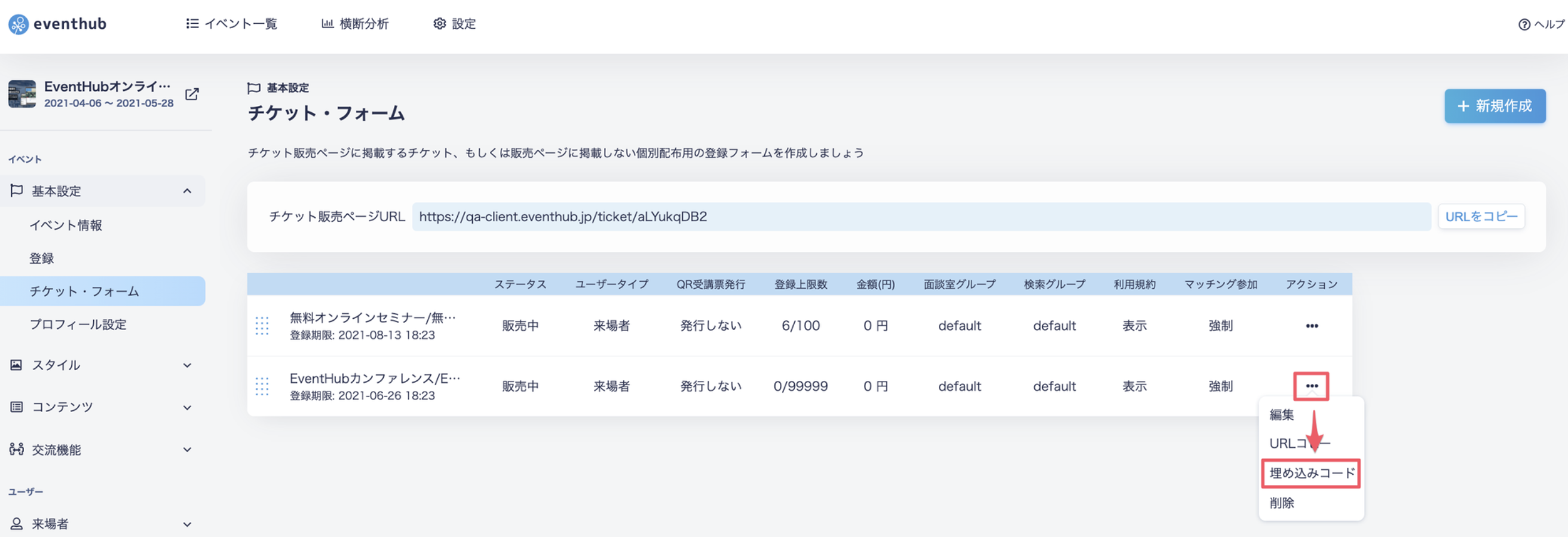Click the EventHubカンファレンス ticket name
This screenshot has width=1568, height=537.
(x=374, y=378)
